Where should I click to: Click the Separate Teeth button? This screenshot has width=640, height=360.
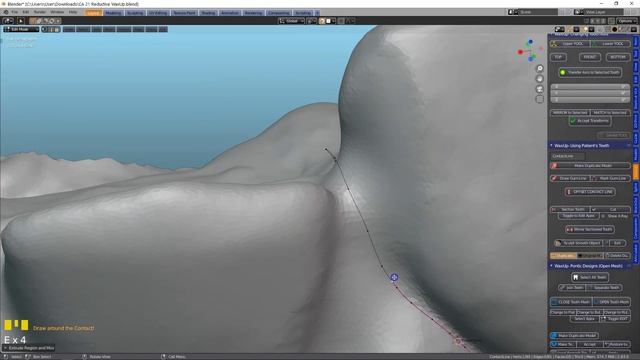coord(604,288)
